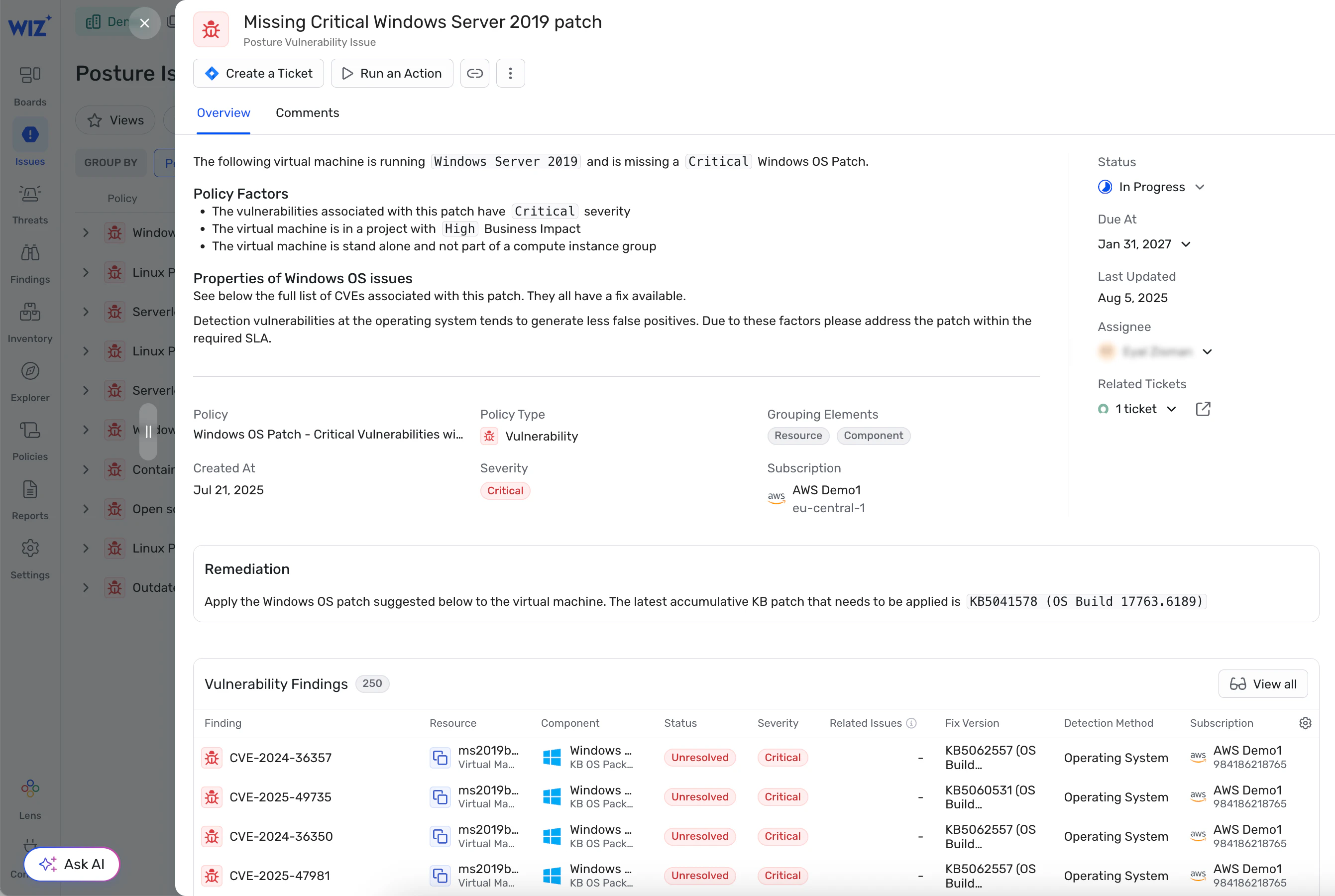Click the AWS logo next to AWS Demo1 subscription
Screen dimensions: 1335x896
point(777,497)
